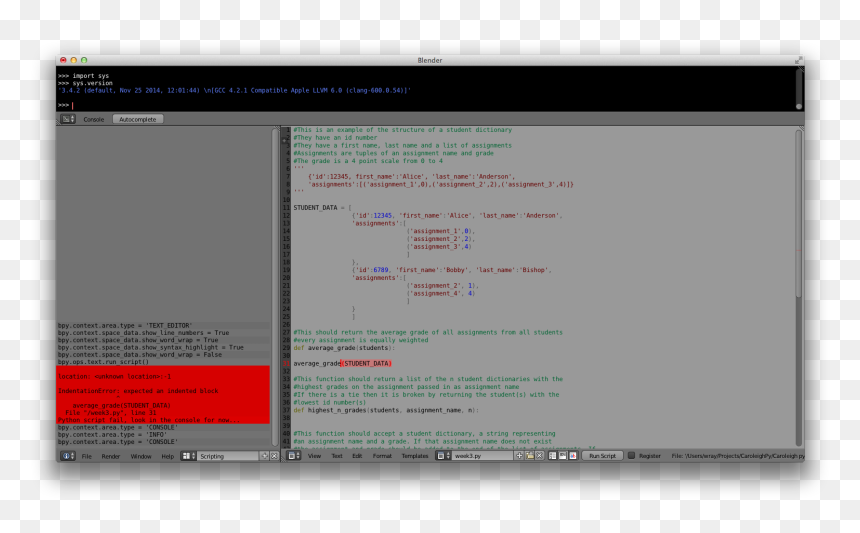
Task: Open the Edit menu in text editor
Action: [x=357, y=456]
